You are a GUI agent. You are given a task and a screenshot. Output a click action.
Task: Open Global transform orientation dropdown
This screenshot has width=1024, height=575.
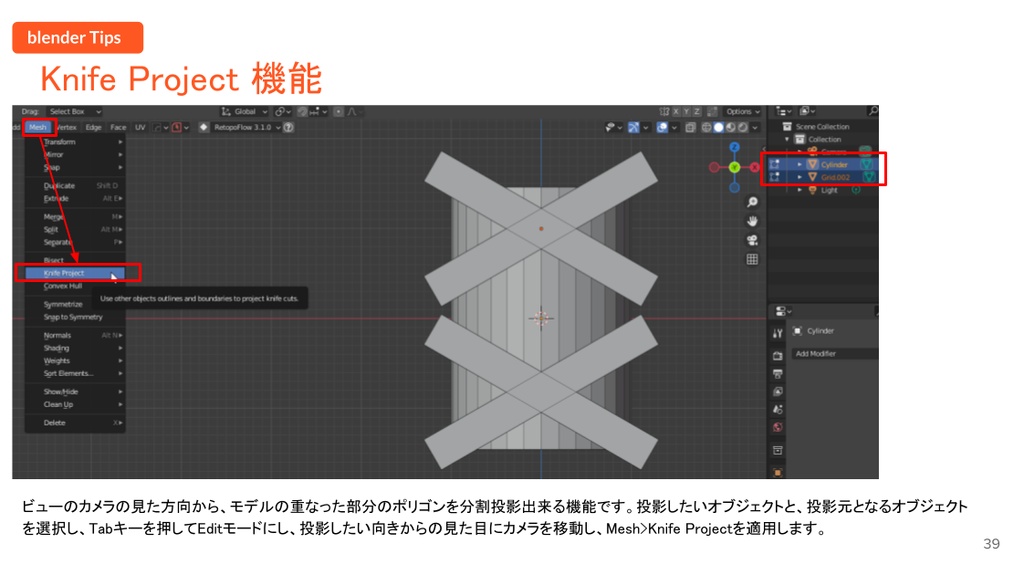pos(245,112)
